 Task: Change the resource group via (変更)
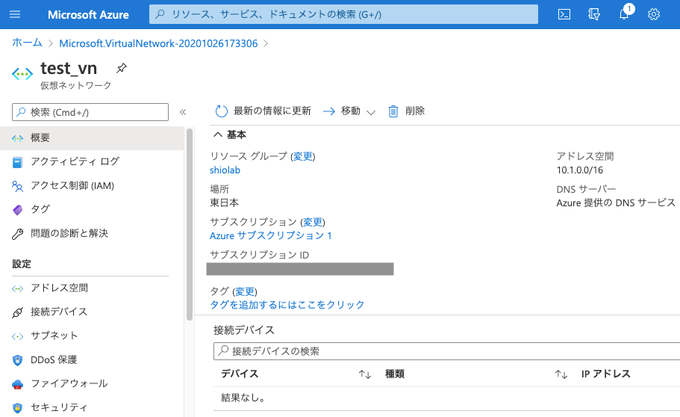point(303,156)
